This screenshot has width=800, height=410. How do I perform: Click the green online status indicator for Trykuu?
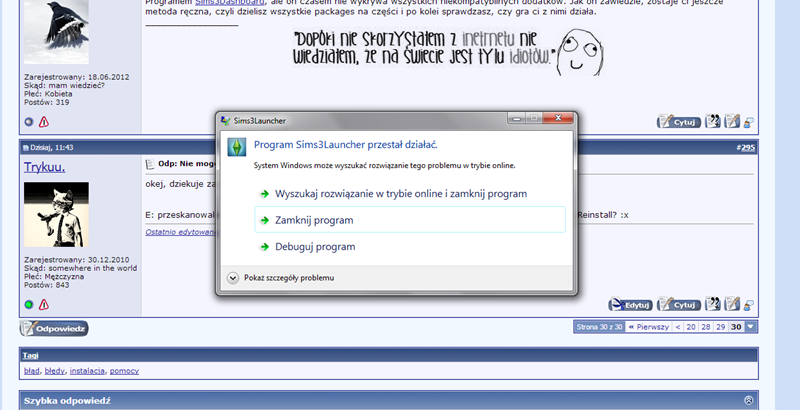coord(29,304)
